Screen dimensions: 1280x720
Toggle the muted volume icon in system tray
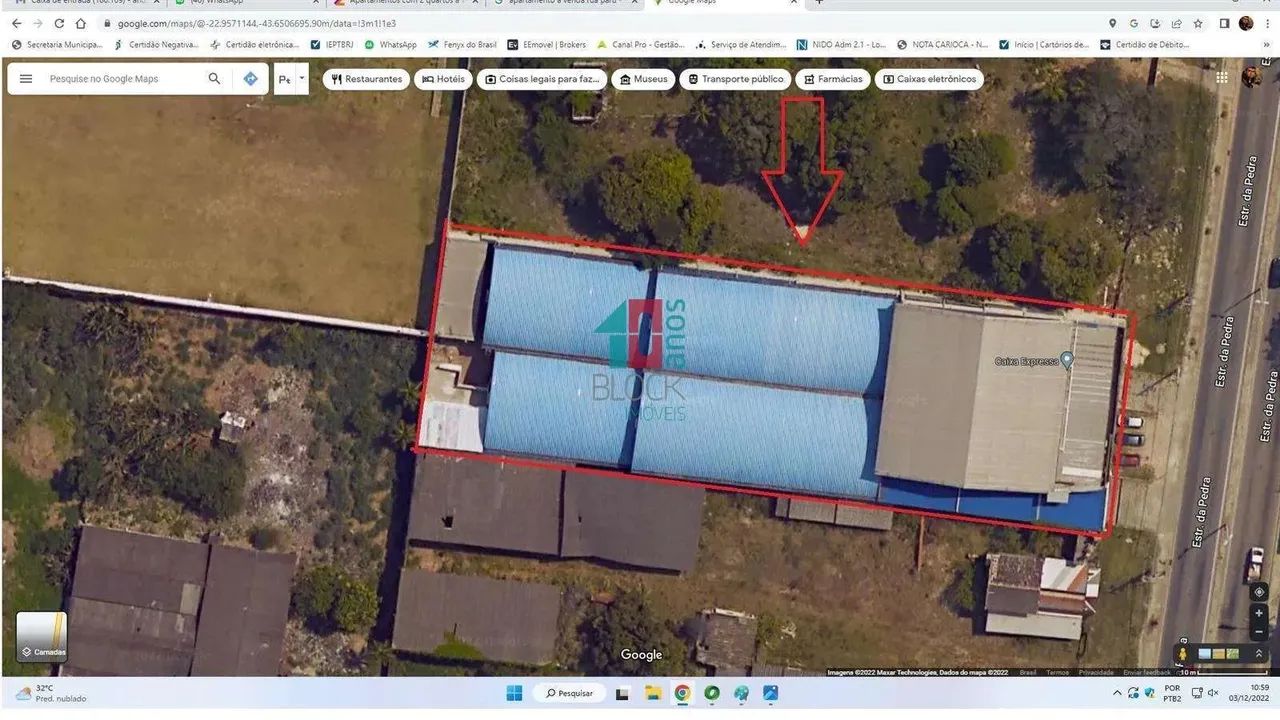click(x=1213, y=693)
